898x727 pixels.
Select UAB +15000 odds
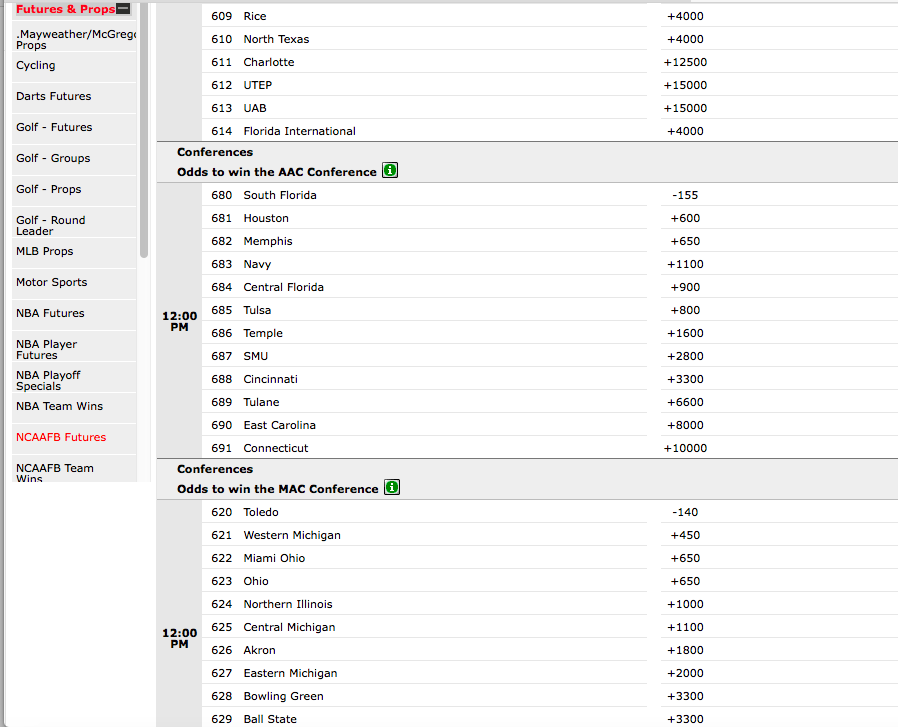coord(685,108)
